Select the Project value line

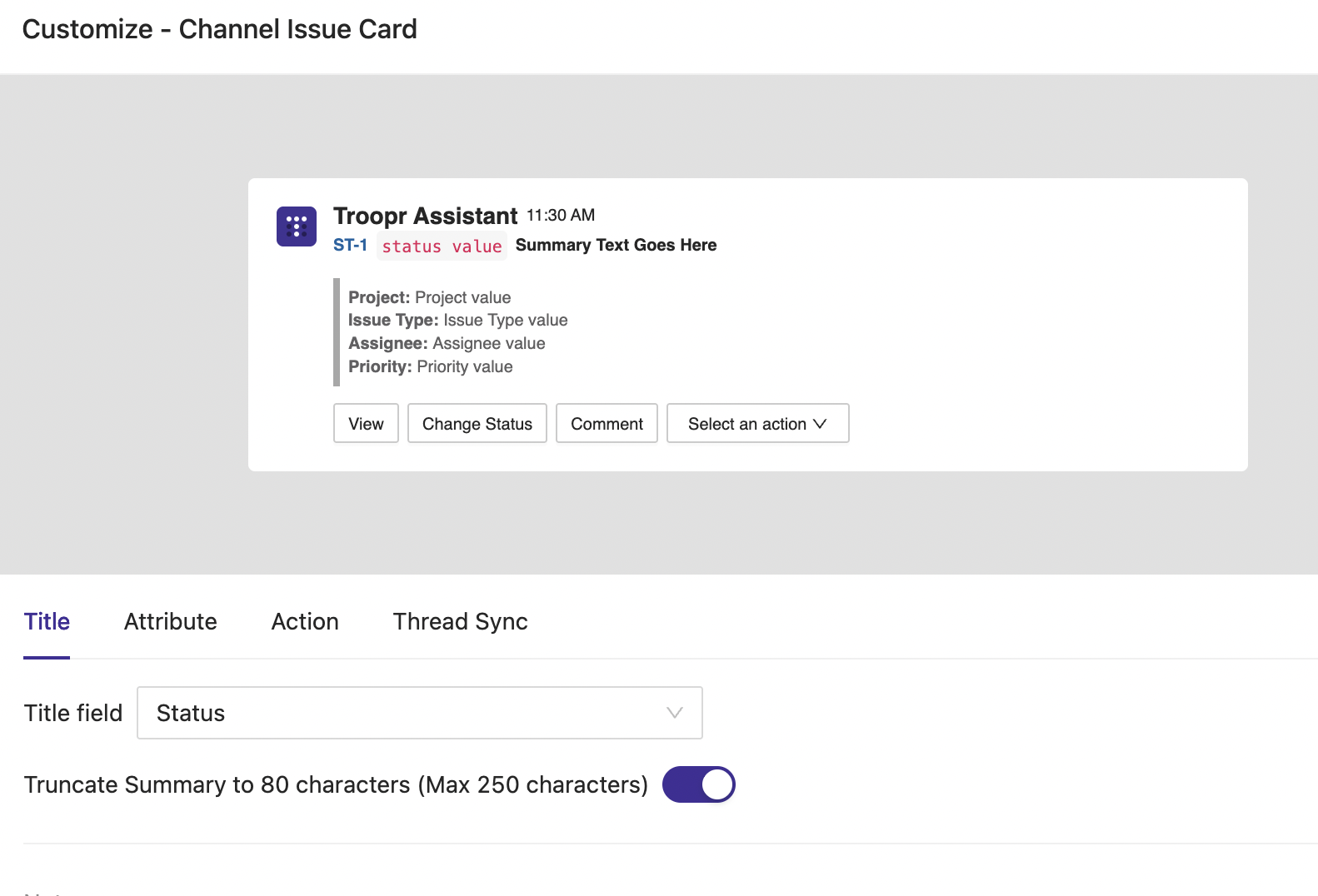tap(430, 297)
